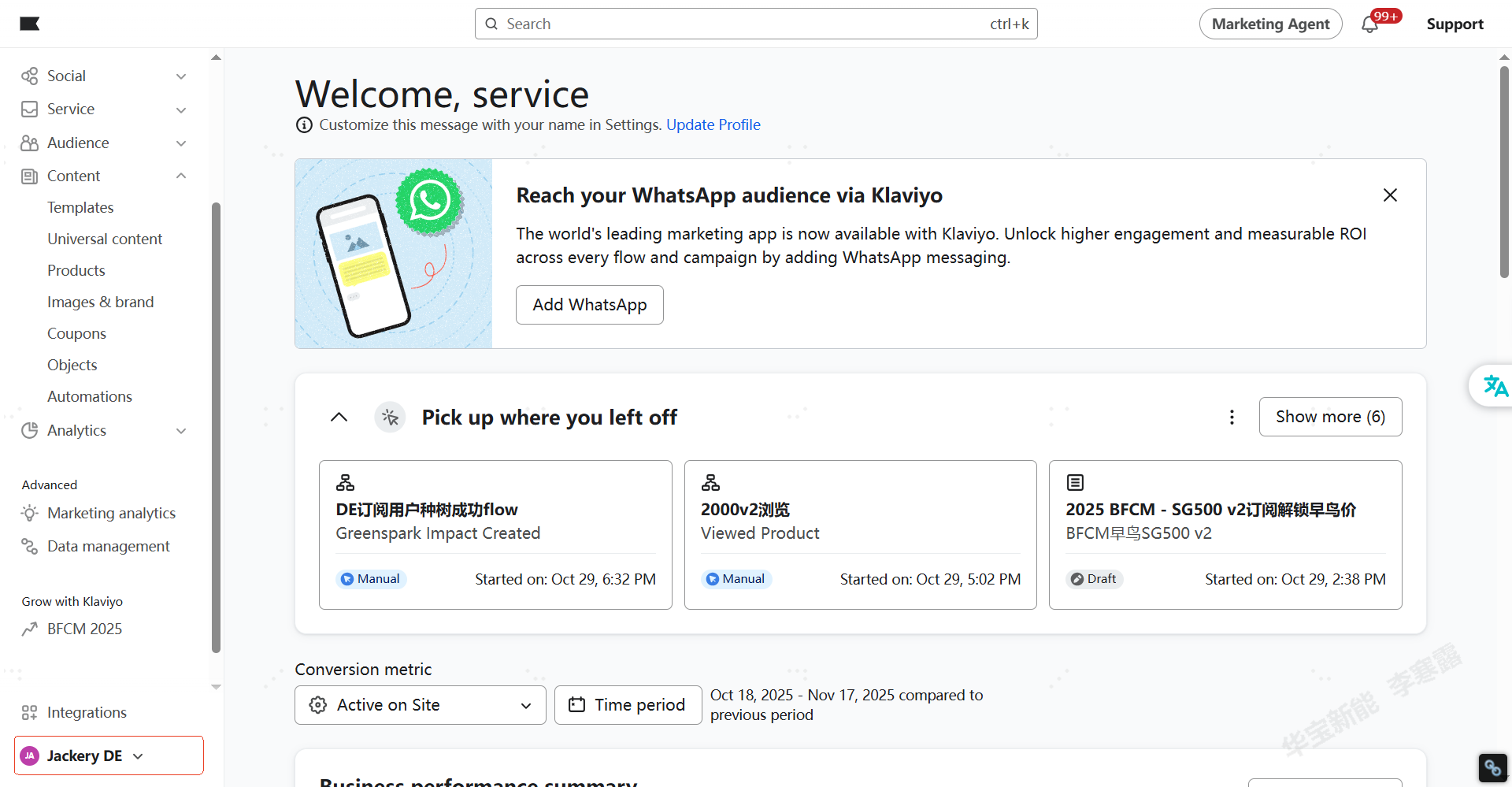Expand the Service menu chevron

181,110
